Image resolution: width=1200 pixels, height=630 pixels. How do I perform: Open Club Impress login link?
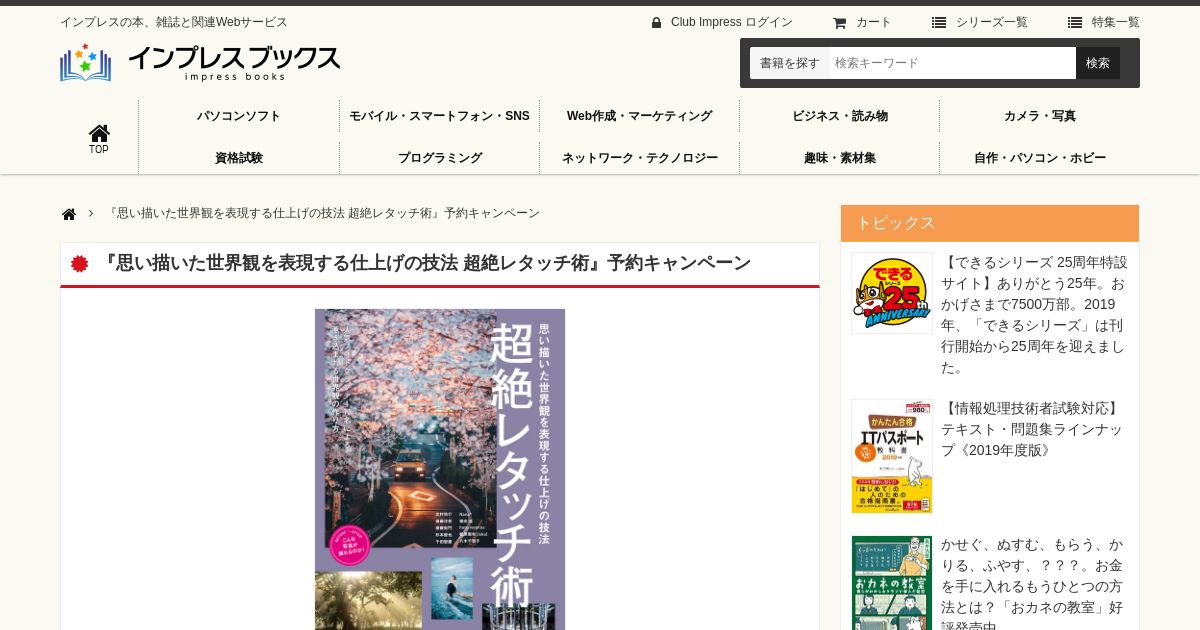click(x=731, y=22)
